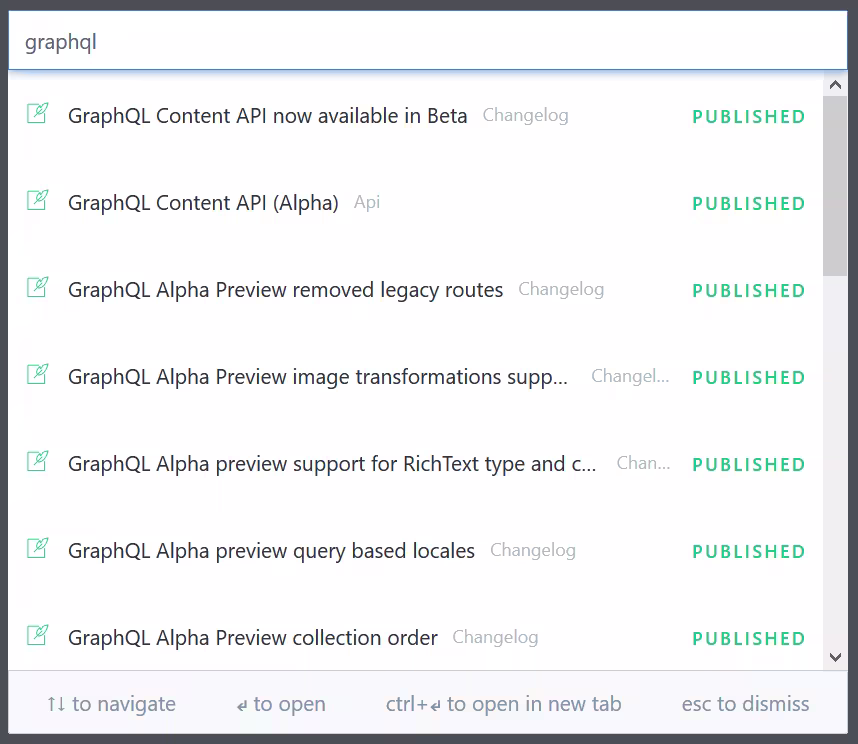Click 'ctrl+↵ to open in new tab' hint
This screenshot has width=858, height=744.
(x=503, y=704)
